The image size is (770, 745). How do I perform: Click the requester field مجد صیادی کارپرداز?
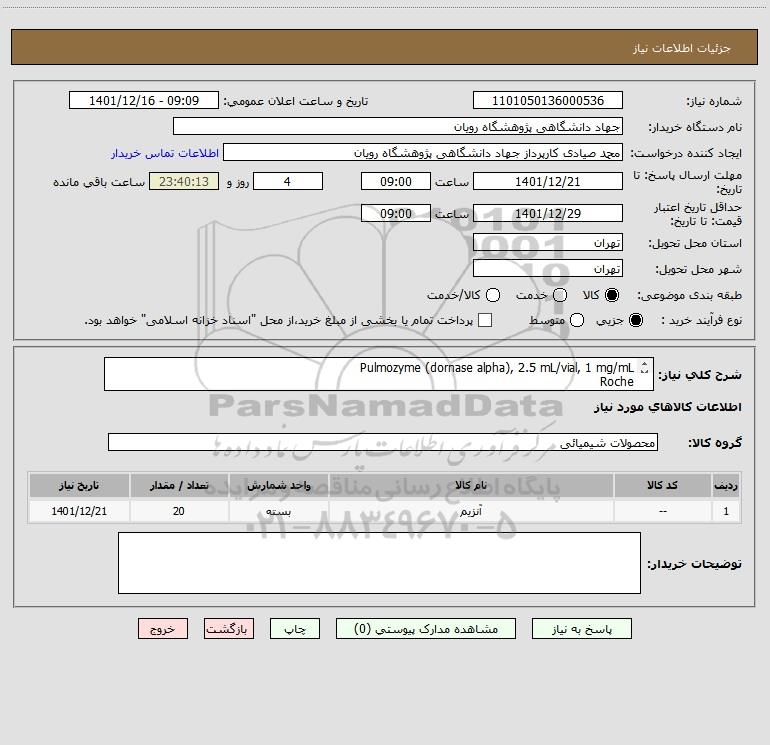423,152
